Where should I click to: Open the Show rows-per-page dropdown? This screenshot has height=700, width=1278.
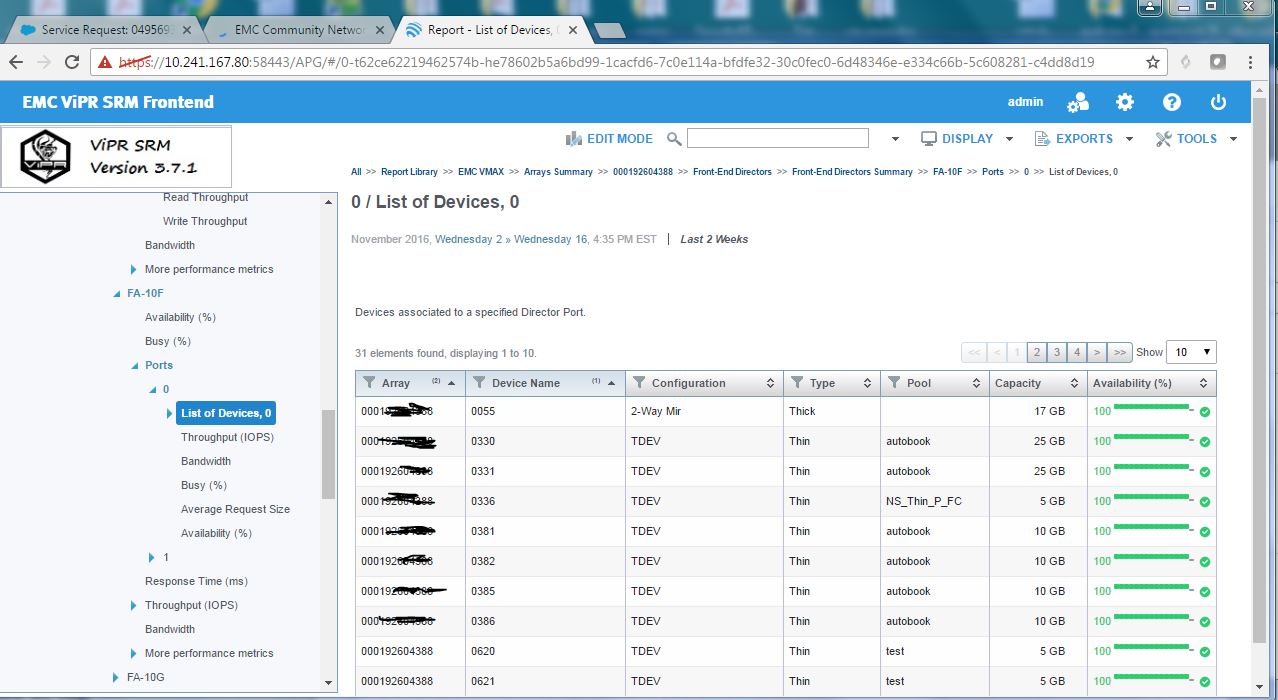[x=1191, y=352]
